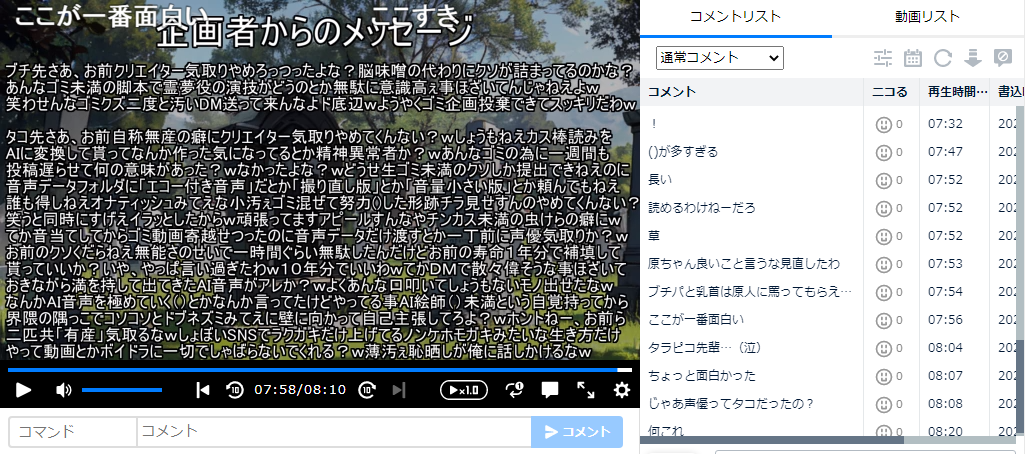Sort by the コメント column header

tap(752, 92)
